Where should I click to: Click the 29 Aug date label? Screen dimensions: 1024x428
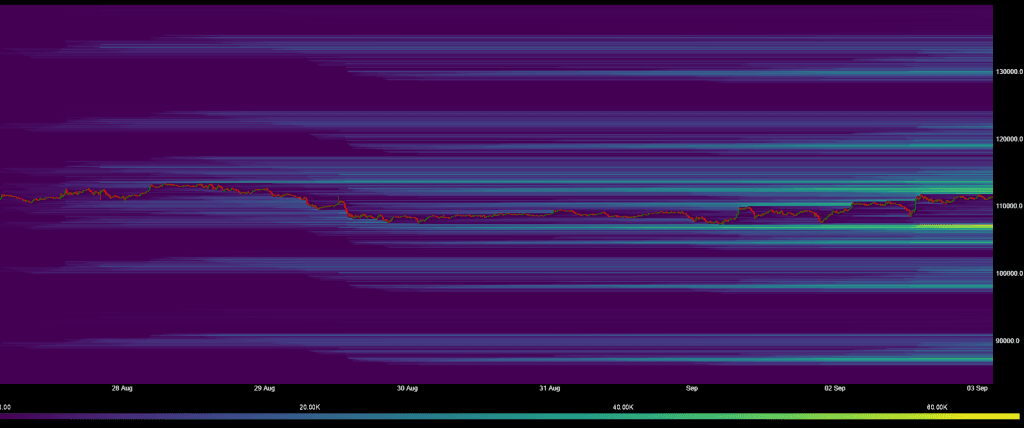click(x=264, y=387)
